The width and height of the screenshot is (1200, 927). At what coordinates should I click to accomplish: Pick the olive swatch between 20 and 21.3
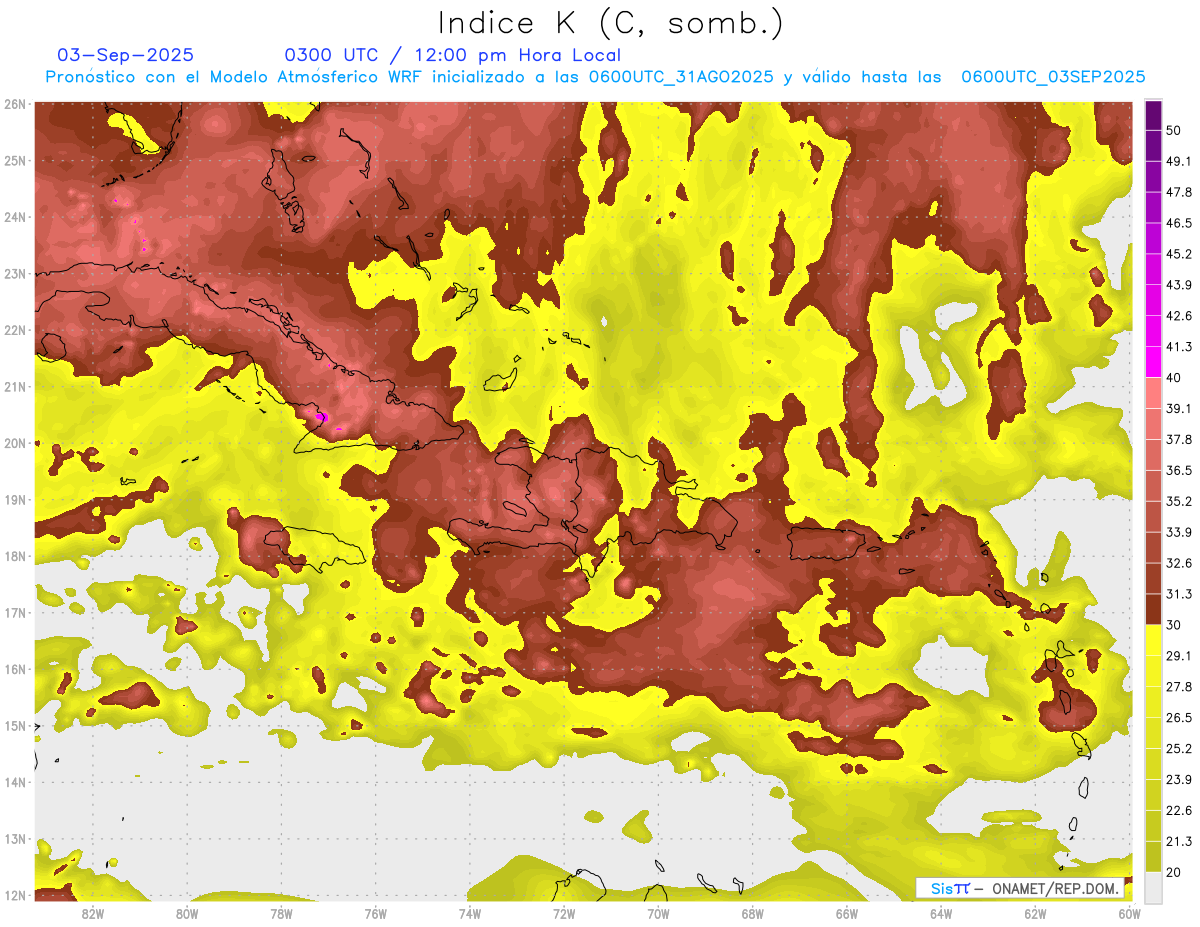pos(1153,856)
